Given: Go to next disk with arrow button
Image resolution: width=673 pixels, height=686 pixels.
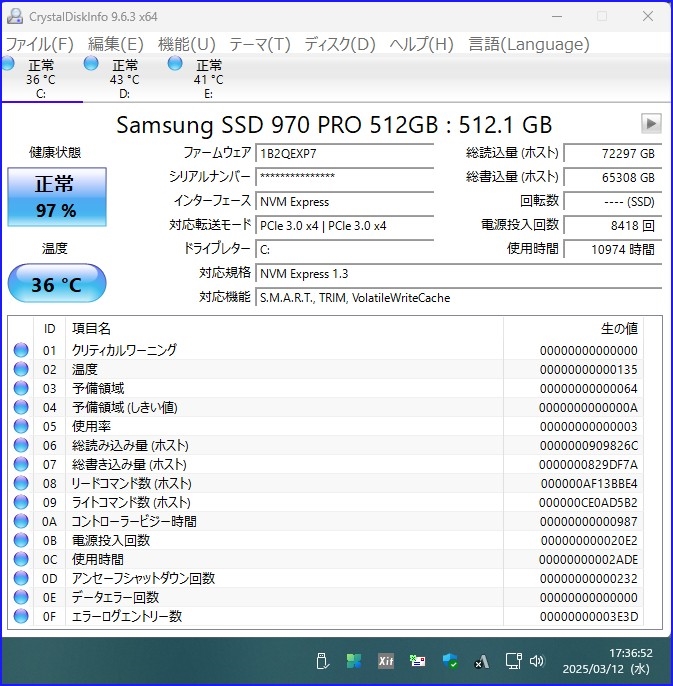Looking at the screenshot, I should (651, 123).
